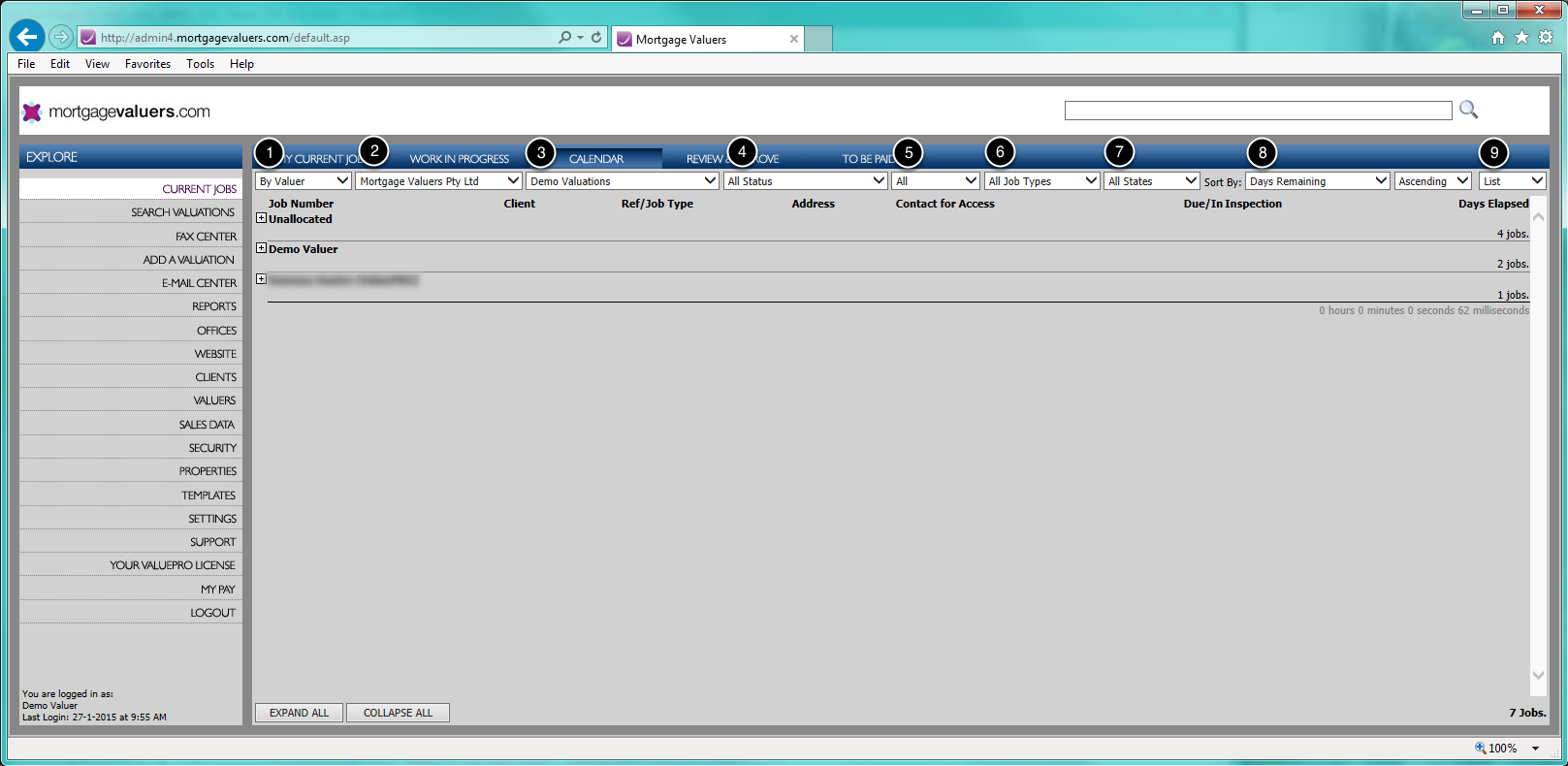Expand the Demo Valuer jobs group

(x=261, y=248)
